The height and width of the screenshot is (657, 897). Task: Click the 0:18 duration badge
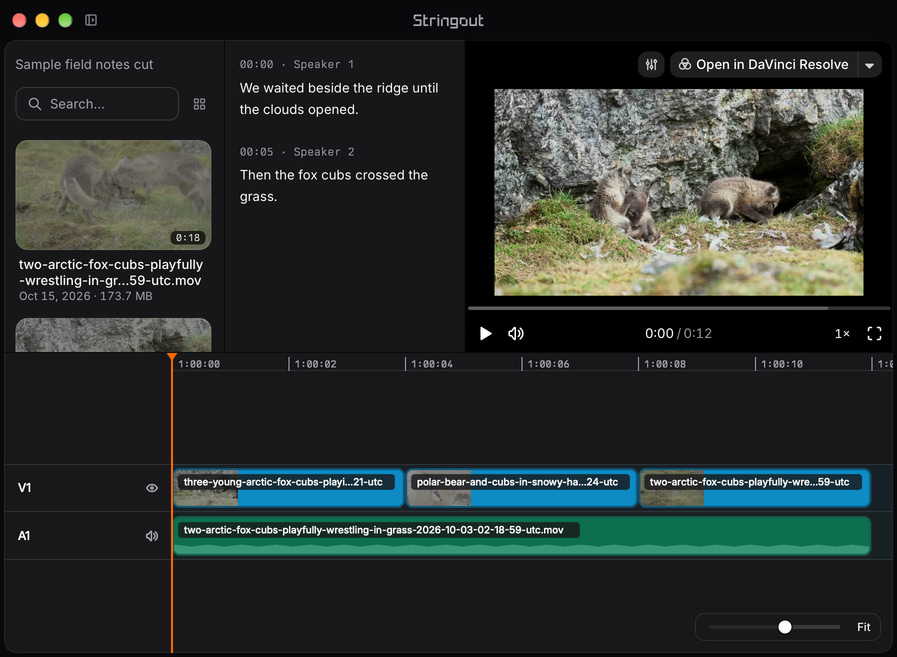(188, 238)
